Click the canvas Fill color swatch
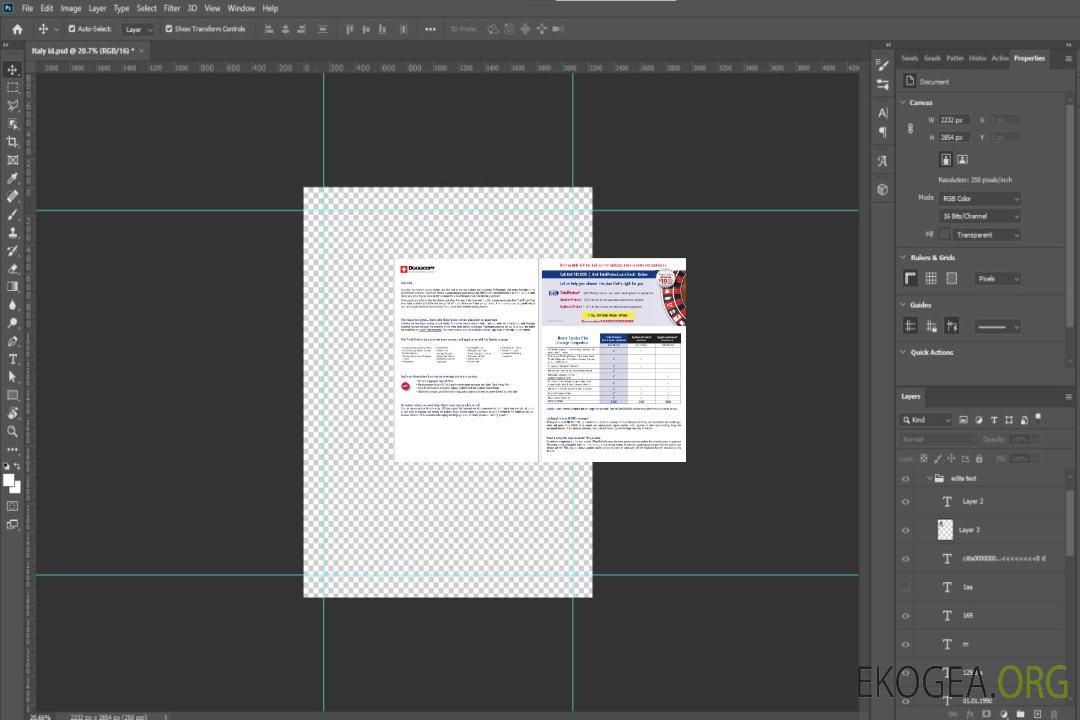The width and height of the screenshot is (1080, 720). point(944,235)
